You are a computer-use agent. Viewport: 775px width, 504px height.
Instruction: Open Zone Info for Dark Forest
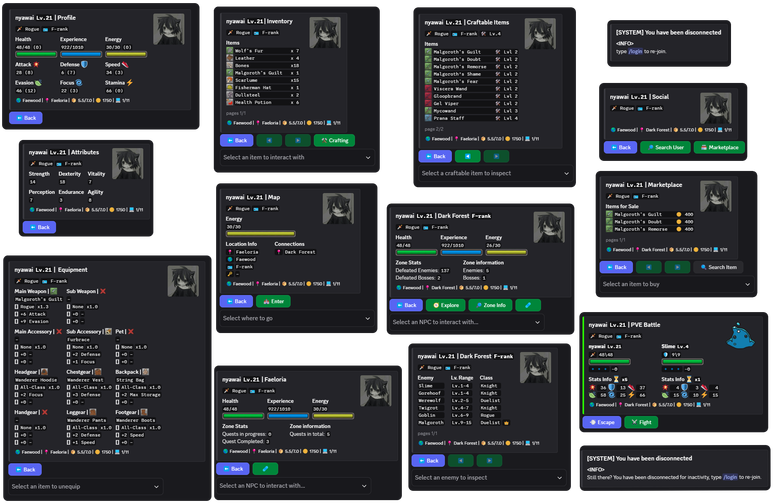pos(490,305)
